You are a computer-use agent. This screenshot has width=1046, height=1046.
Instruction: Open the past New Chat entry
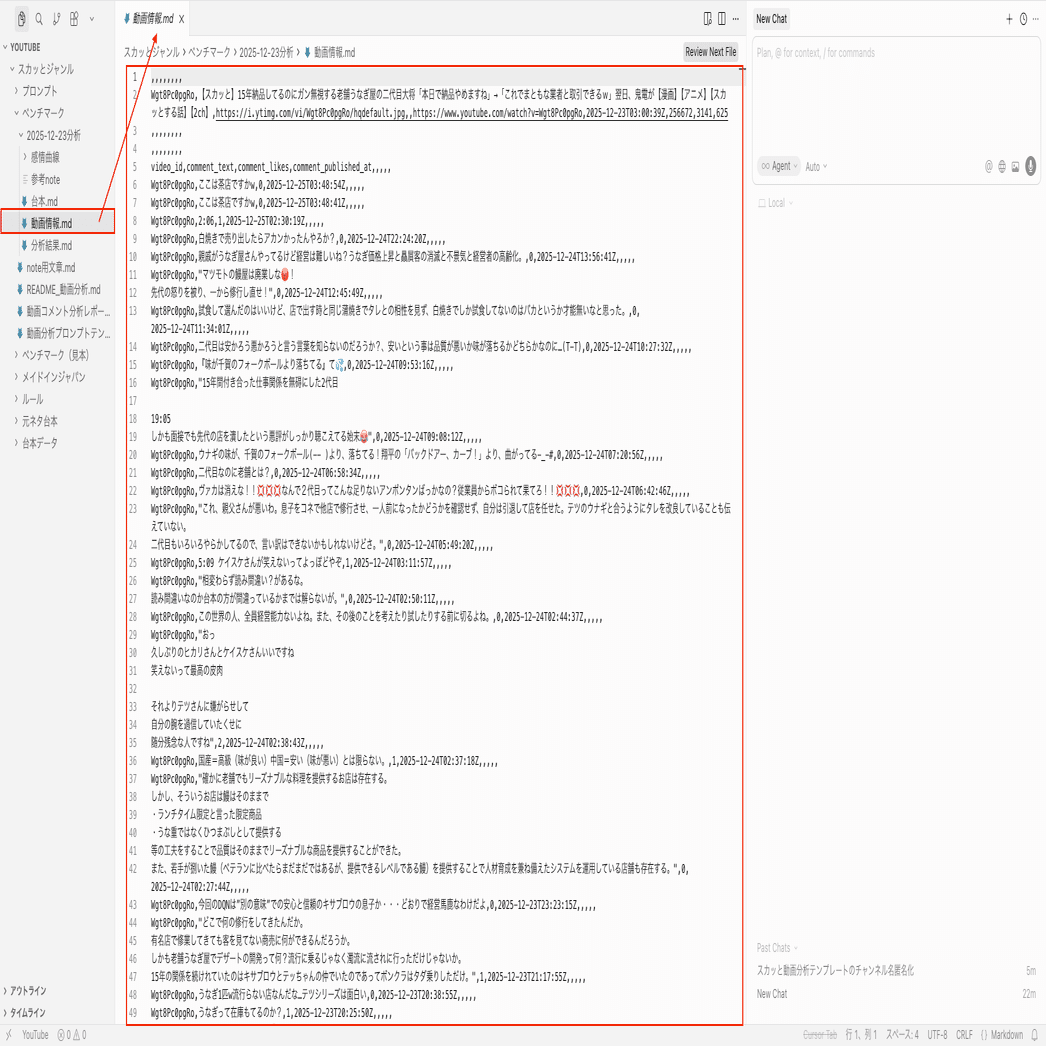pos(896,994)
